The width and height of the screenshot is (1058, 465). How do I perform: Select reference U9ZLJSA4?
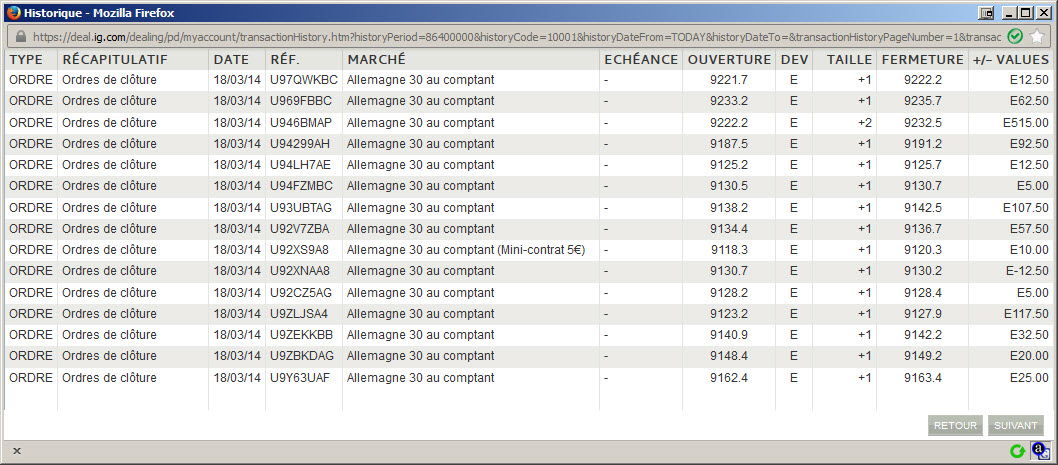(299, 314)
